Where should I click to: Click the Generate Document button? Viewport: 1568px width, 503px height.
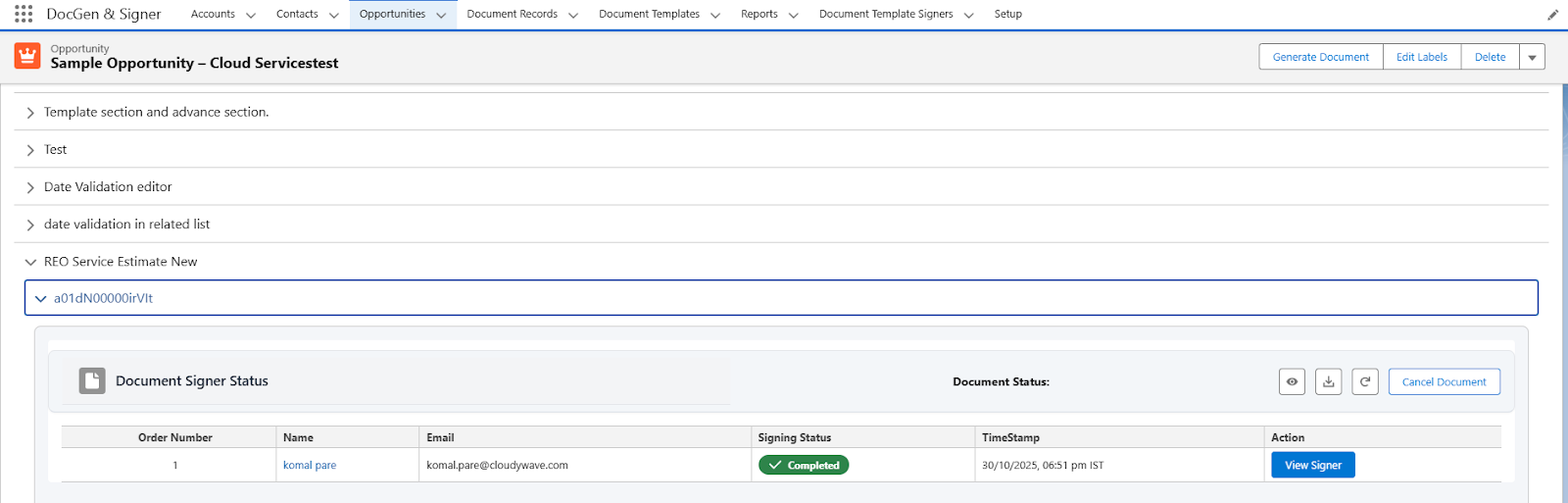coord(1320,57)
